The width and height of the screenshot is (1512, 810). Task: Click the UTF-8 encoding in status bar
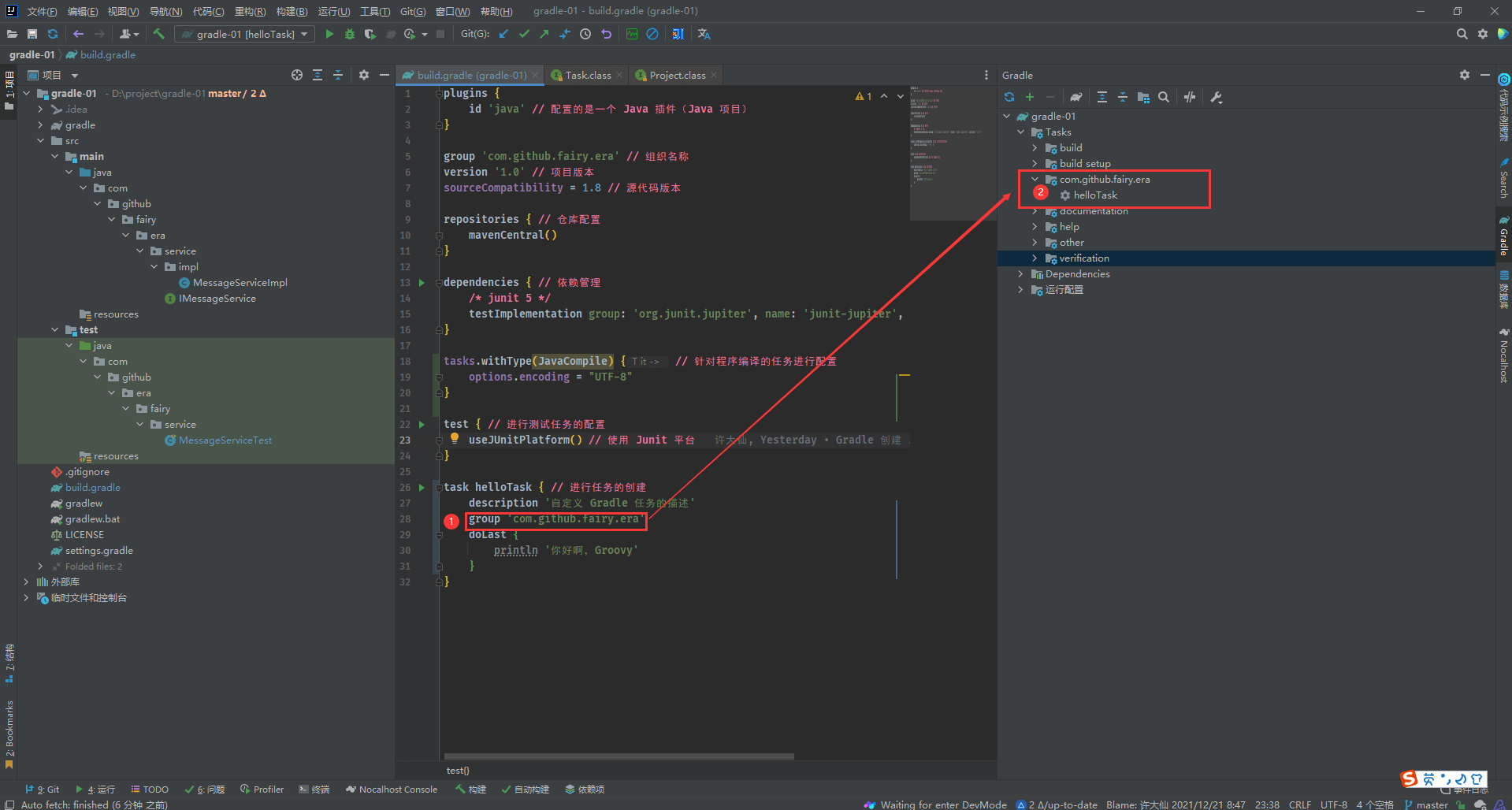tap(1334, 804)
